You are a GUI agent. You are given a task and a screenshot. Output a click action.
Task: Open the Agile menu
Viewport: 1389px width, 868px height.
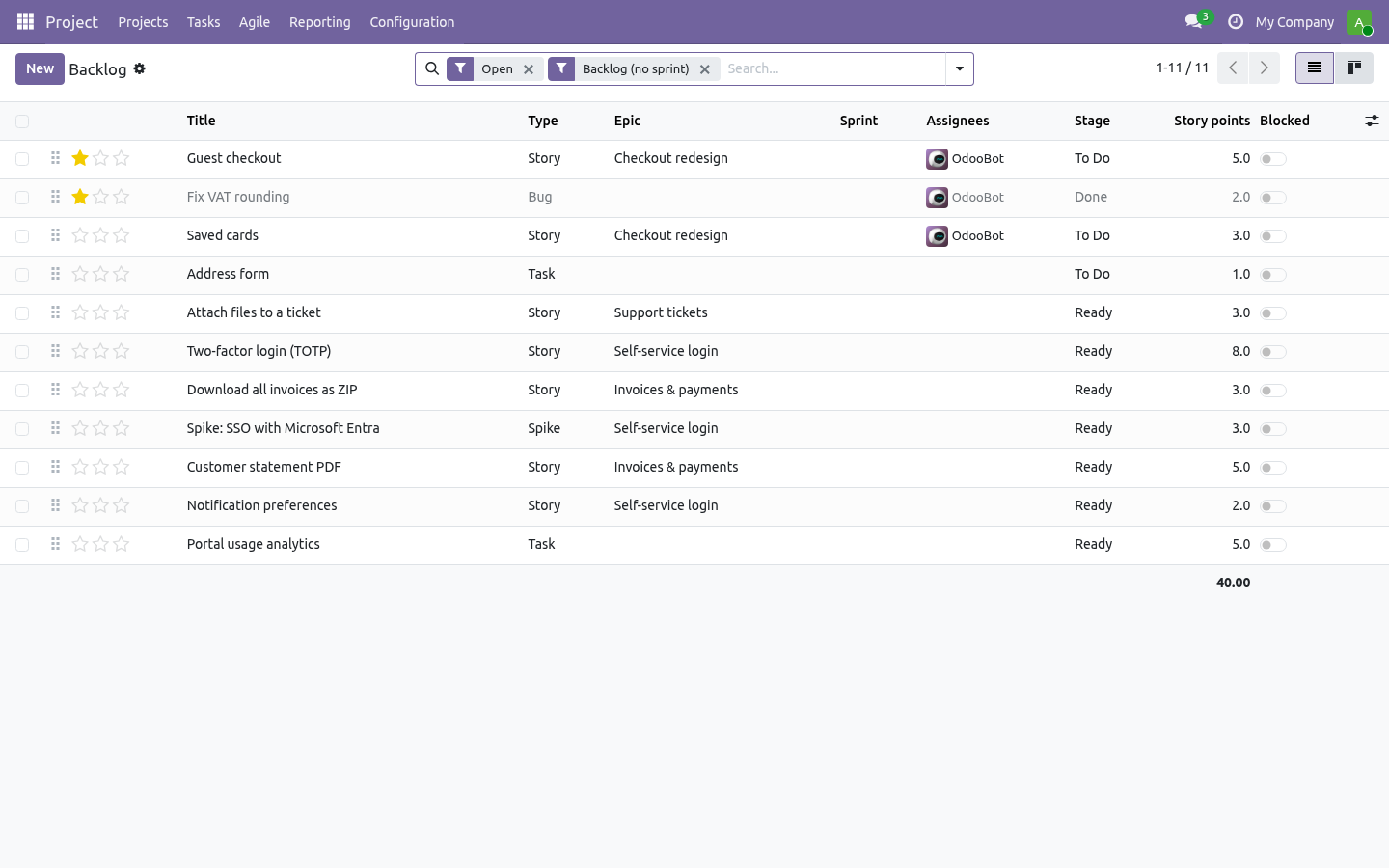pyautogui.click(x=255, y=21)
